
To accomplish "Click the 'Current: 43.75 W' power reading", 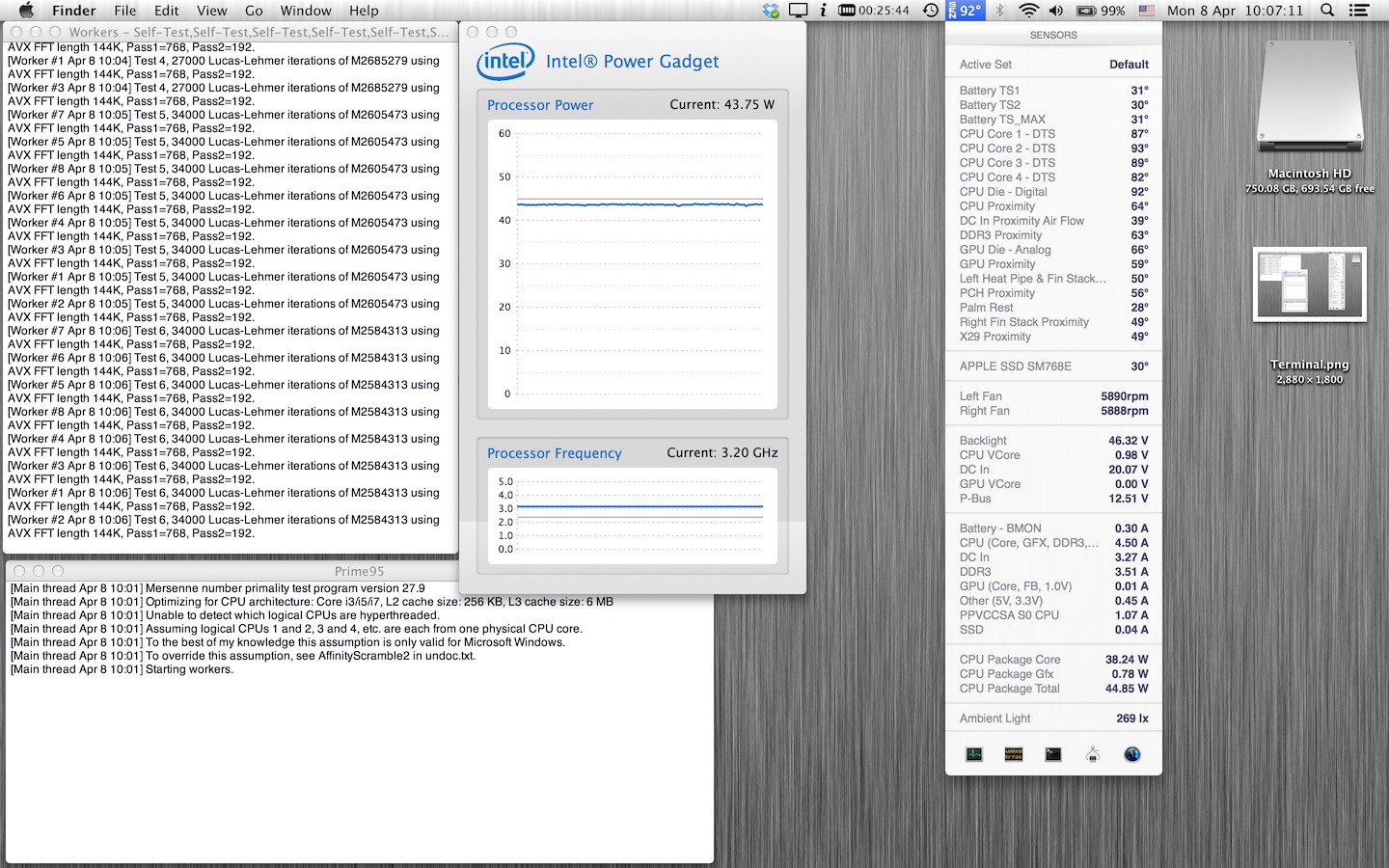I will tap(722, 104).
